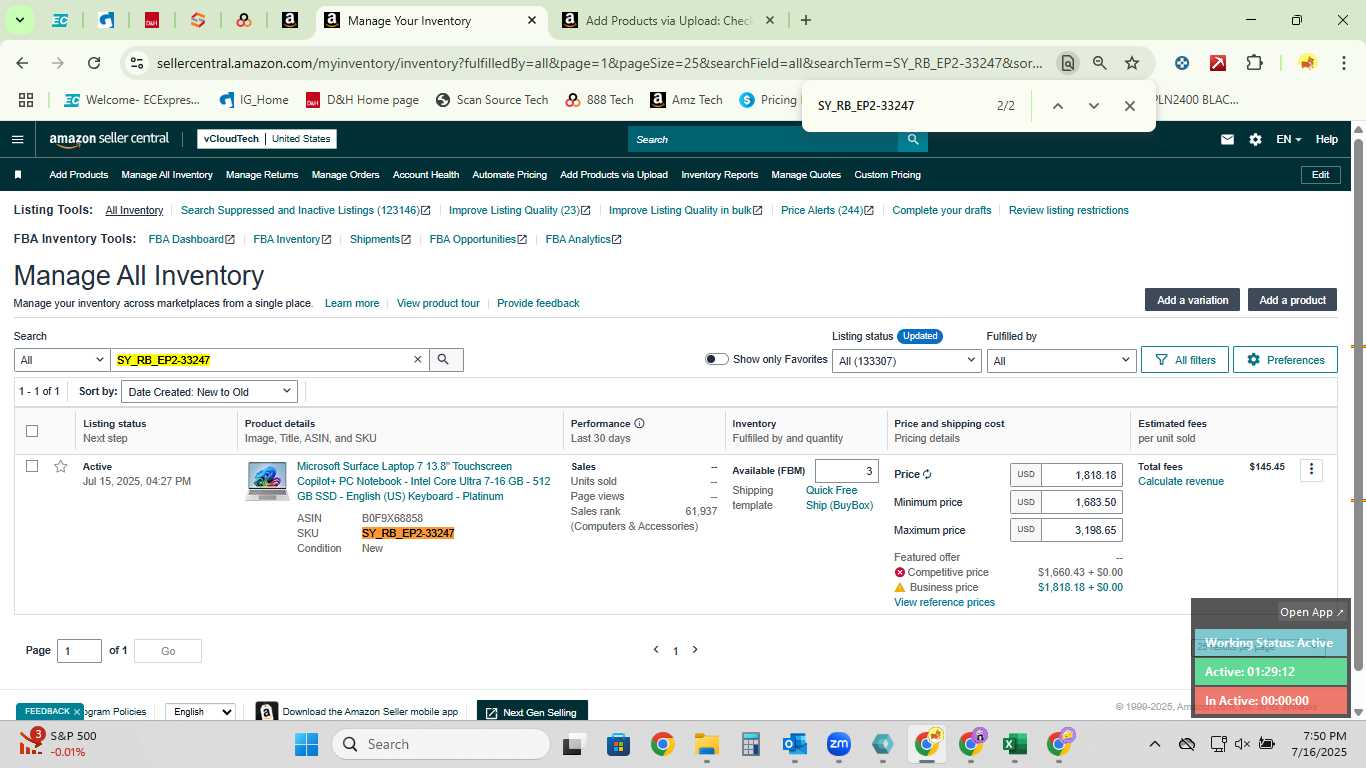Reload the page in the browser
Viewport: 1366px width, 768px height.
[x=94, y=63]
